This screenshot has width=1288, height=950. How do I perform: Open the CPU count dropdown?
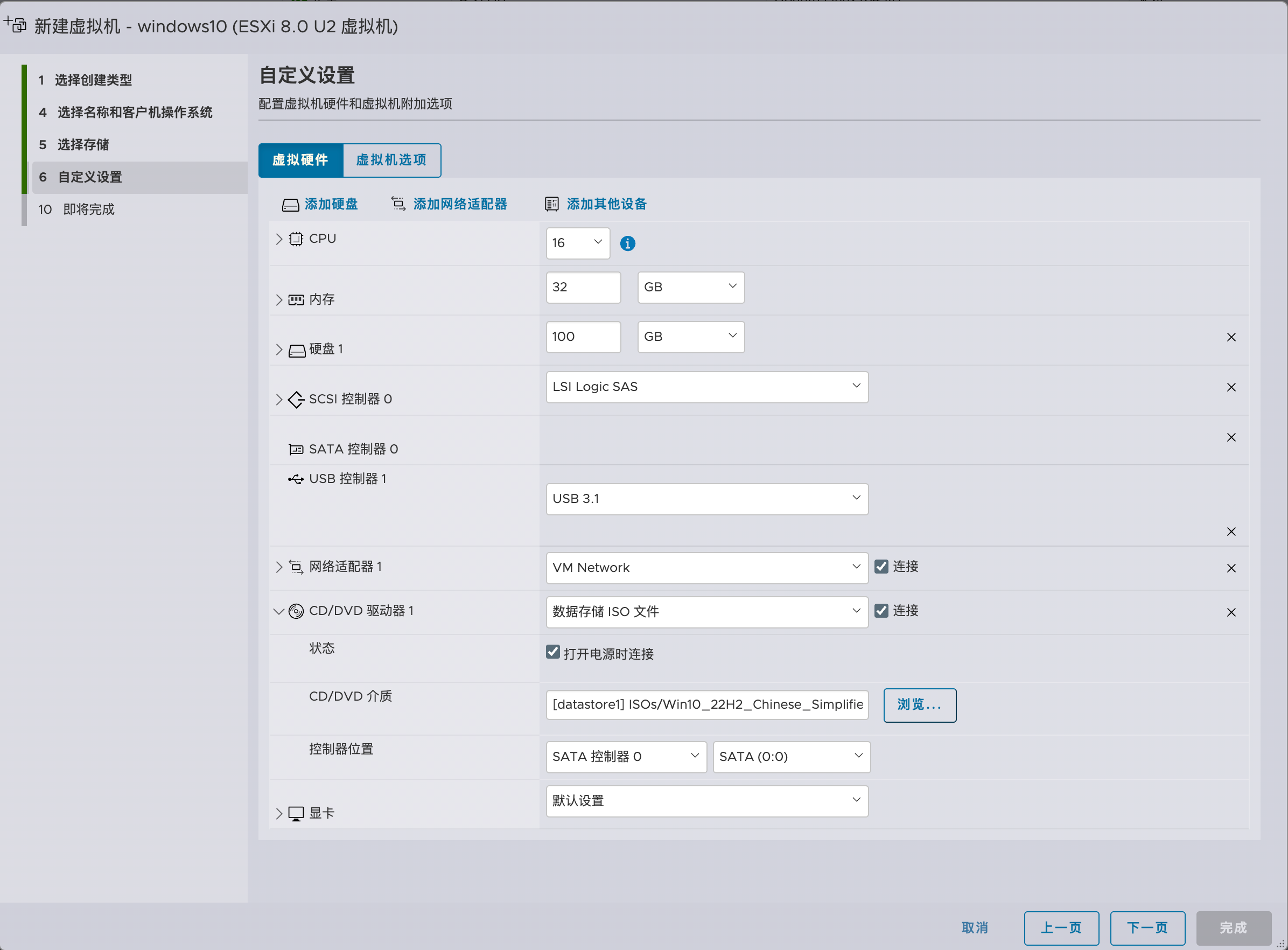577,243
